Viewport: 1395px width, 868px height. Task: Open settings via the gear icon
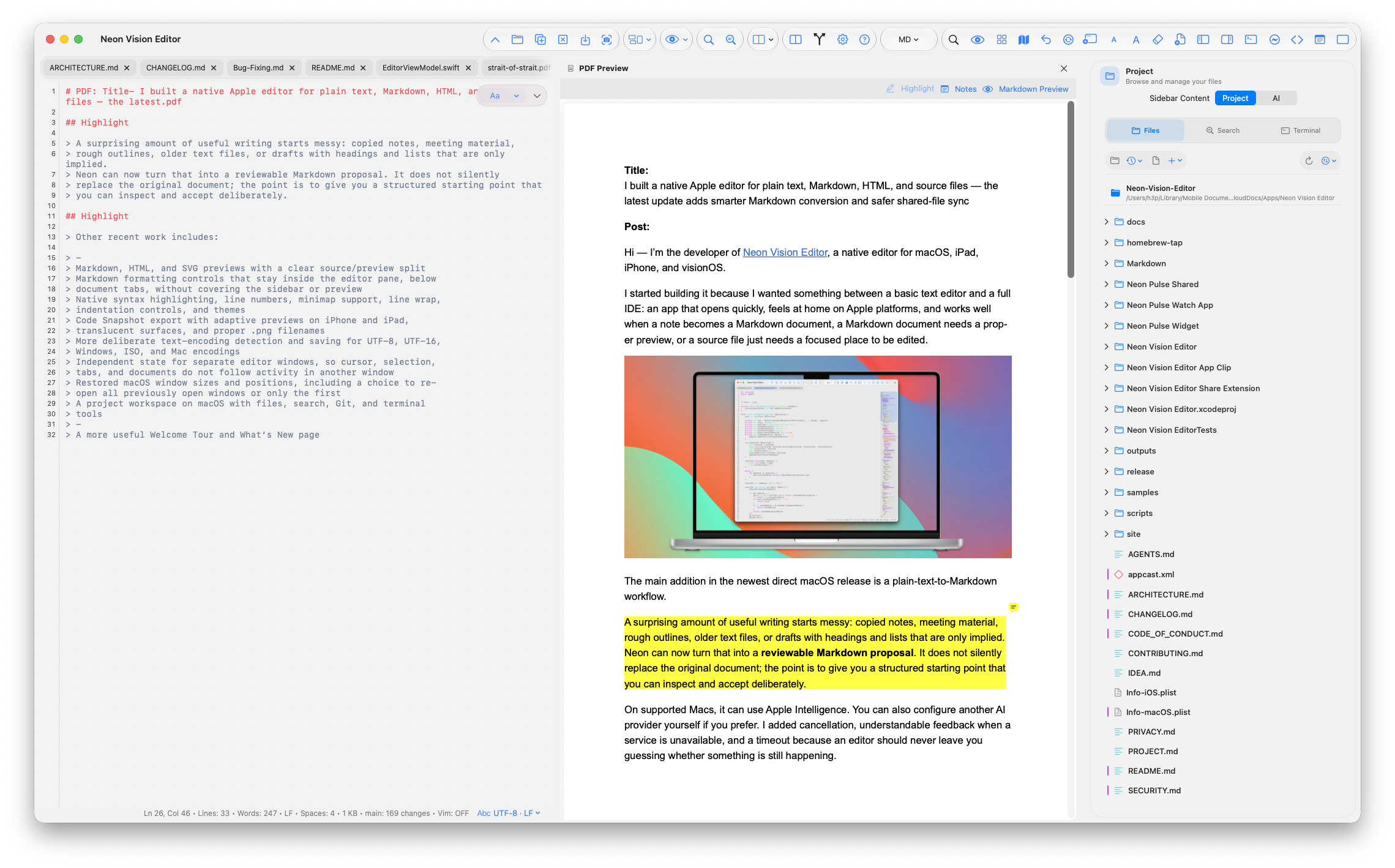(842, 40)
